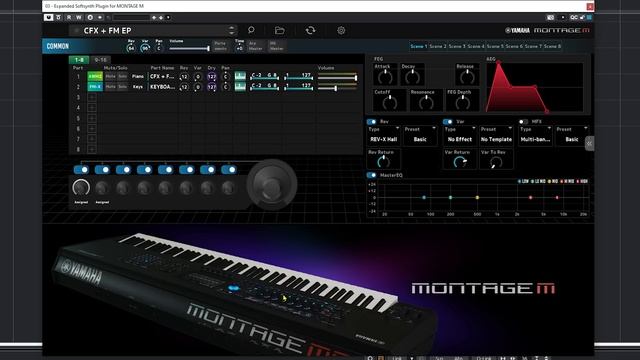Click the CFX + FM EP performance name

(107, 31)
